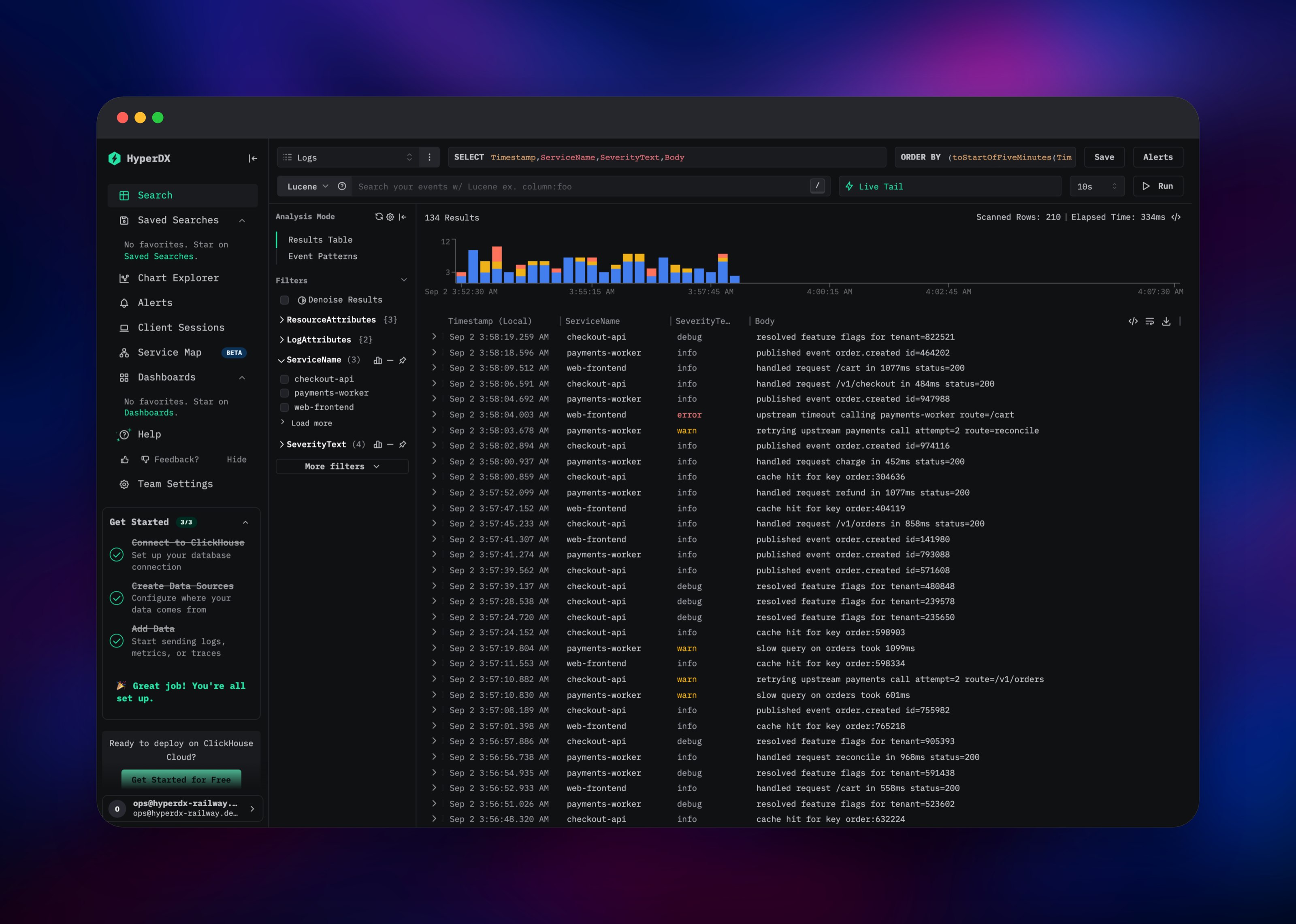This screenshot has height=924, width=1296.
Task: Expand the LogAttributes filter group
Action: [x=281, y=340]
